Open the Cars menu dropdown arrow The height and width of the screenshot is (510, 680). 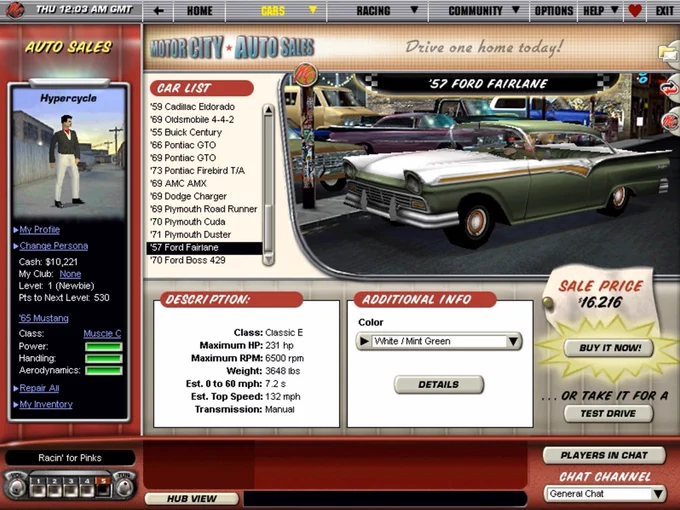click(x=312, y=10)
